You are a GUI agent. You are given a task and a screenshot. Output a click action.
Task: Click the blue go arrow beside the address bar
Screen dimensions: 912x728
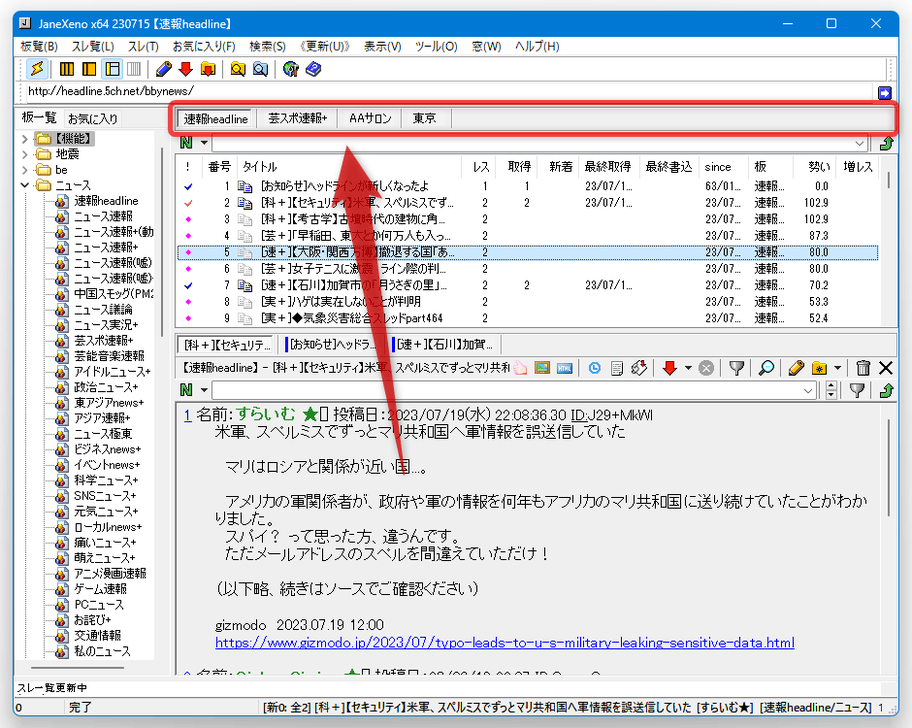pos(884,92)
